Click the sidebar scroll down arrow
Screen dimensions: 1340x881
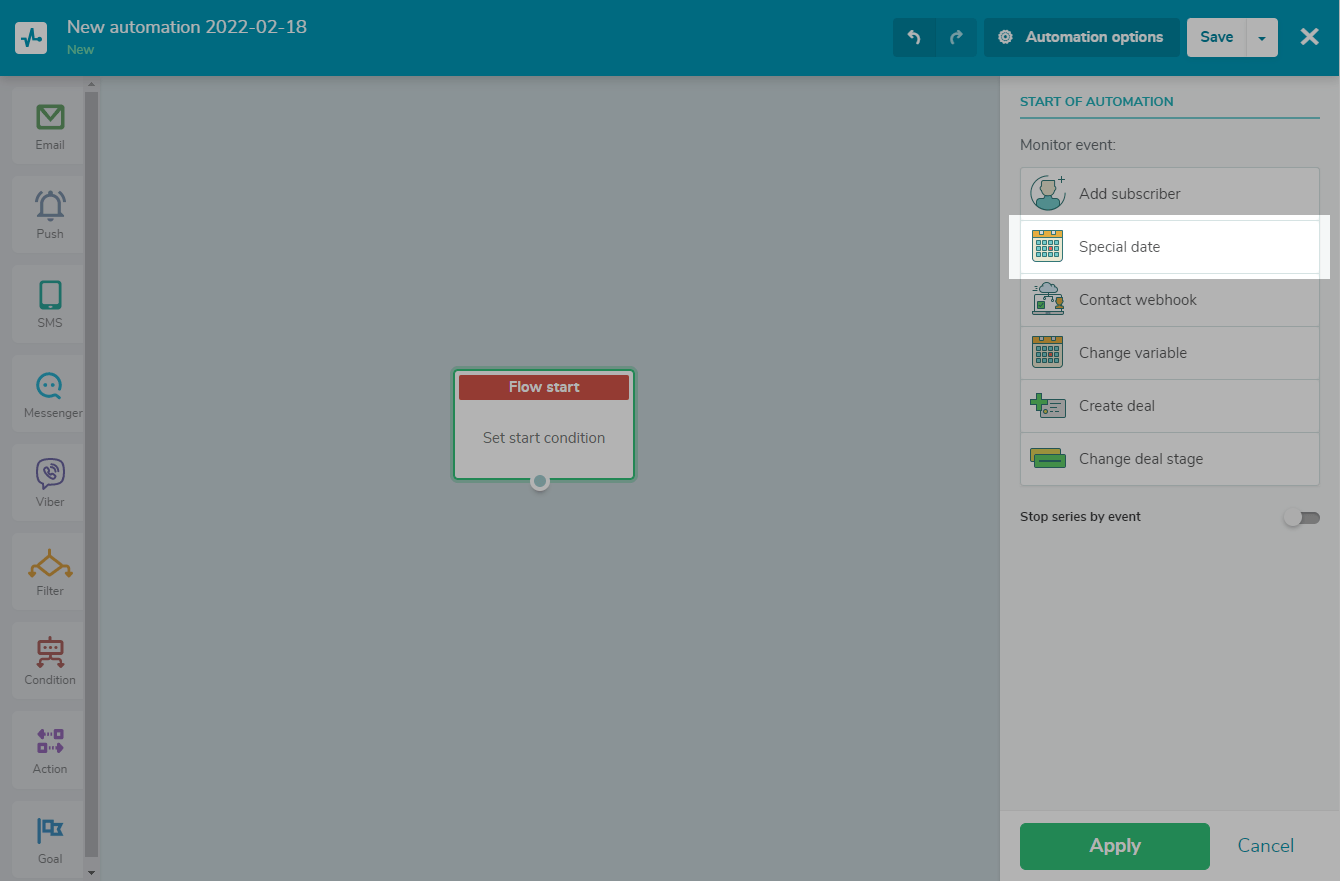[x=91, y=872]
